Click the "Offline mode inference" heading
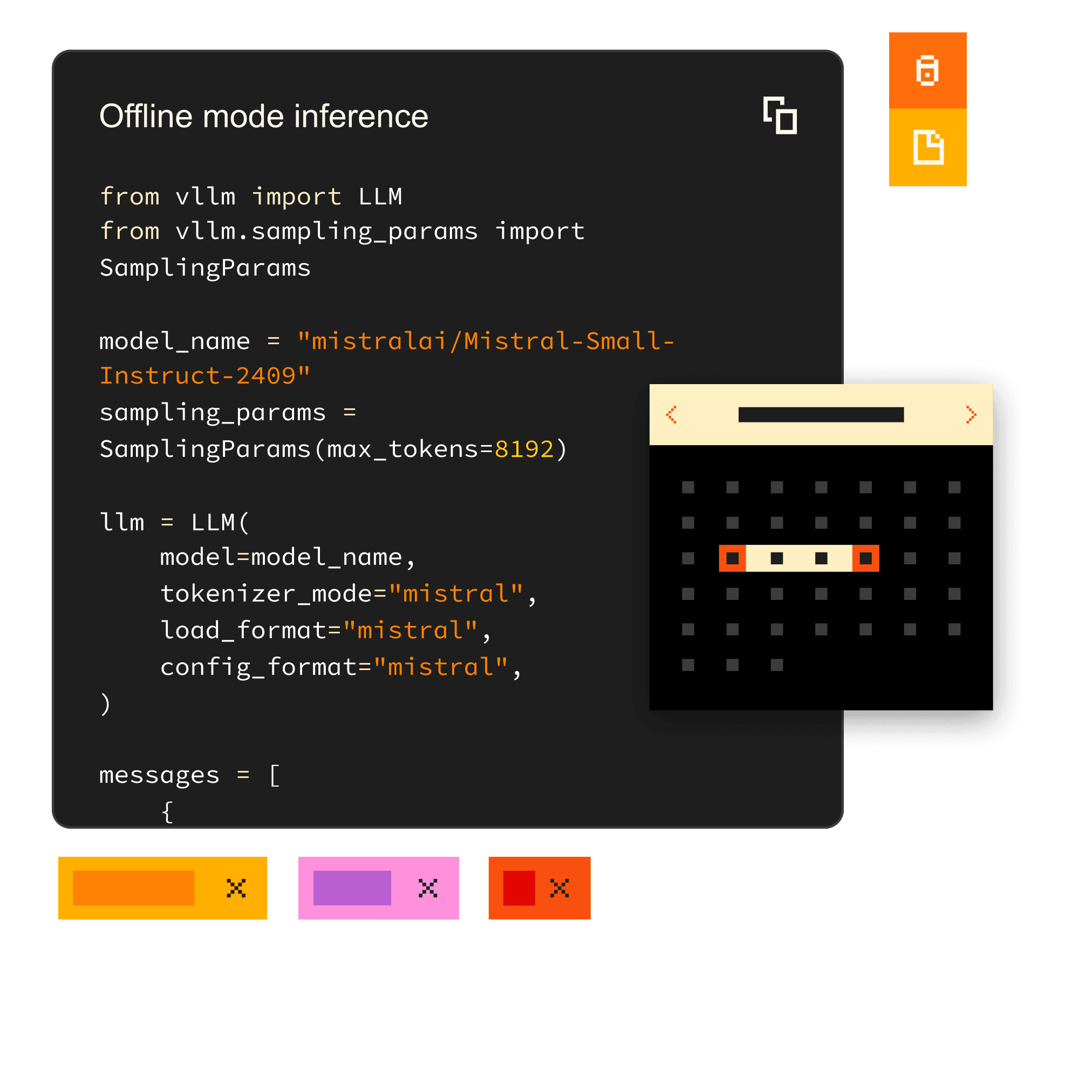 [263, 117]
